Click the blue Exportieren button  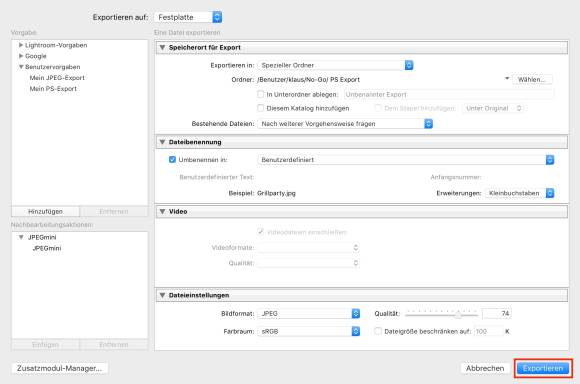(543, 368)
